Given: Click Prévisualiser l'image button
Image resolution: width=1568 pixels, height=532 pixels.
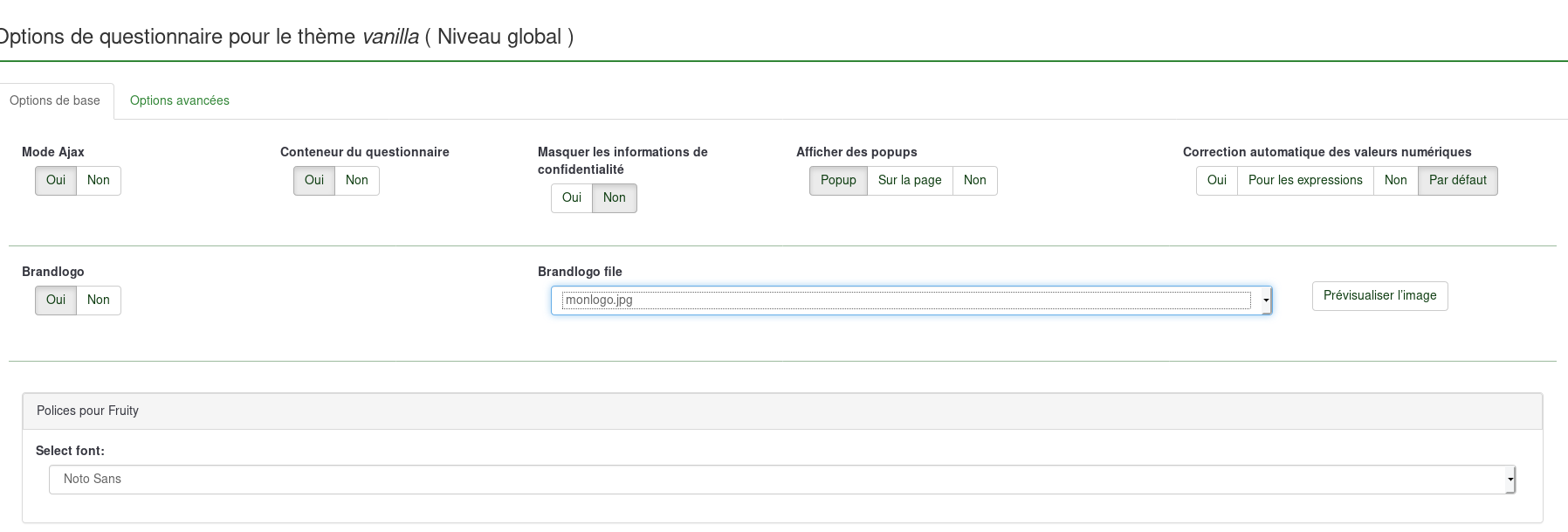Looking at the screenshot, I should click(1379, 295).
